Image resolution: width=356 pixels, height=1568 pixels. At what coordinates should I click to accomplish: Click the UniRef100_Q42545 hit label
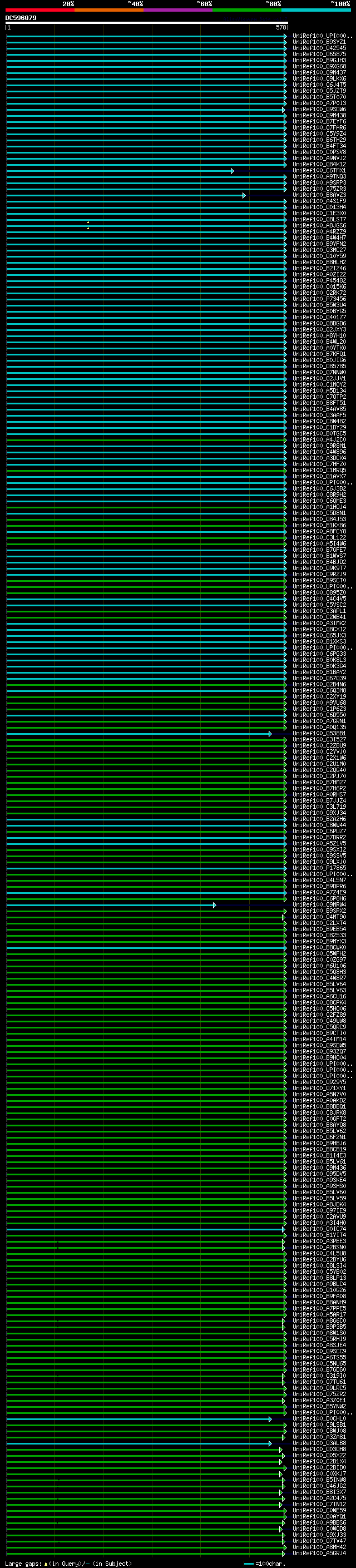(319, 48)
